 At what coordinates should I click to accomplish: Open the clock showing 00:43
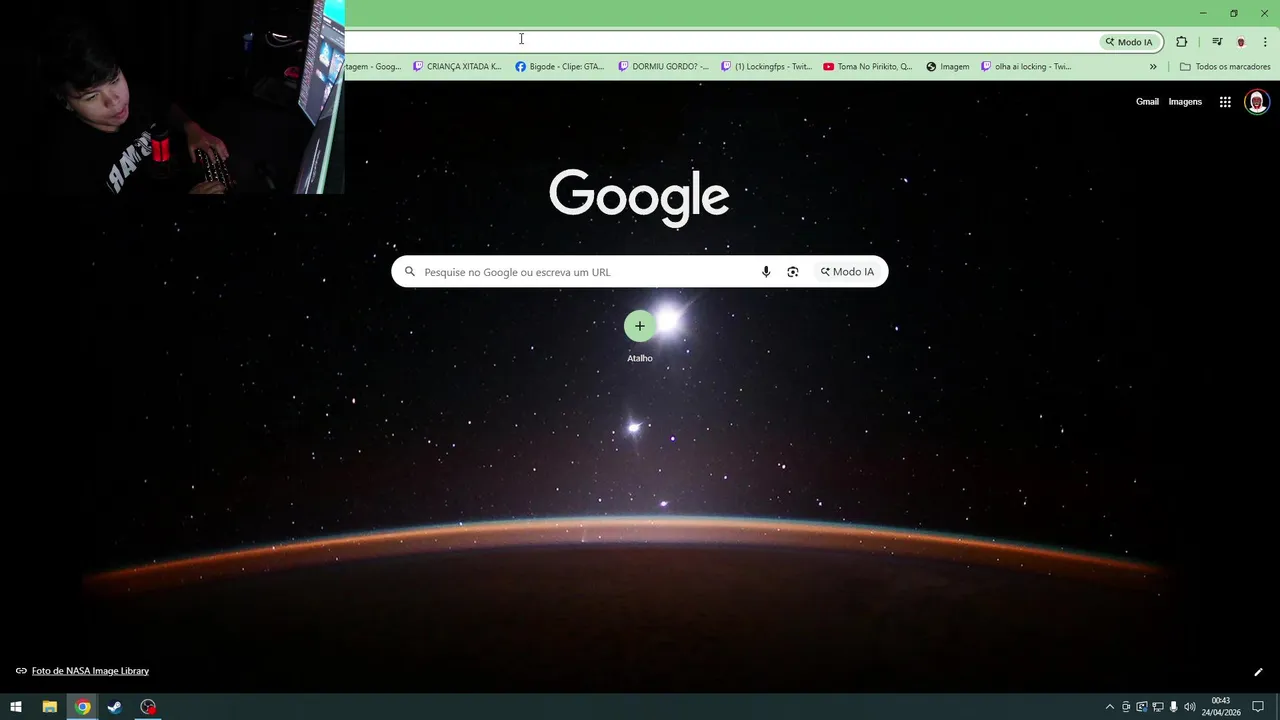click(x=1220, y=707)
